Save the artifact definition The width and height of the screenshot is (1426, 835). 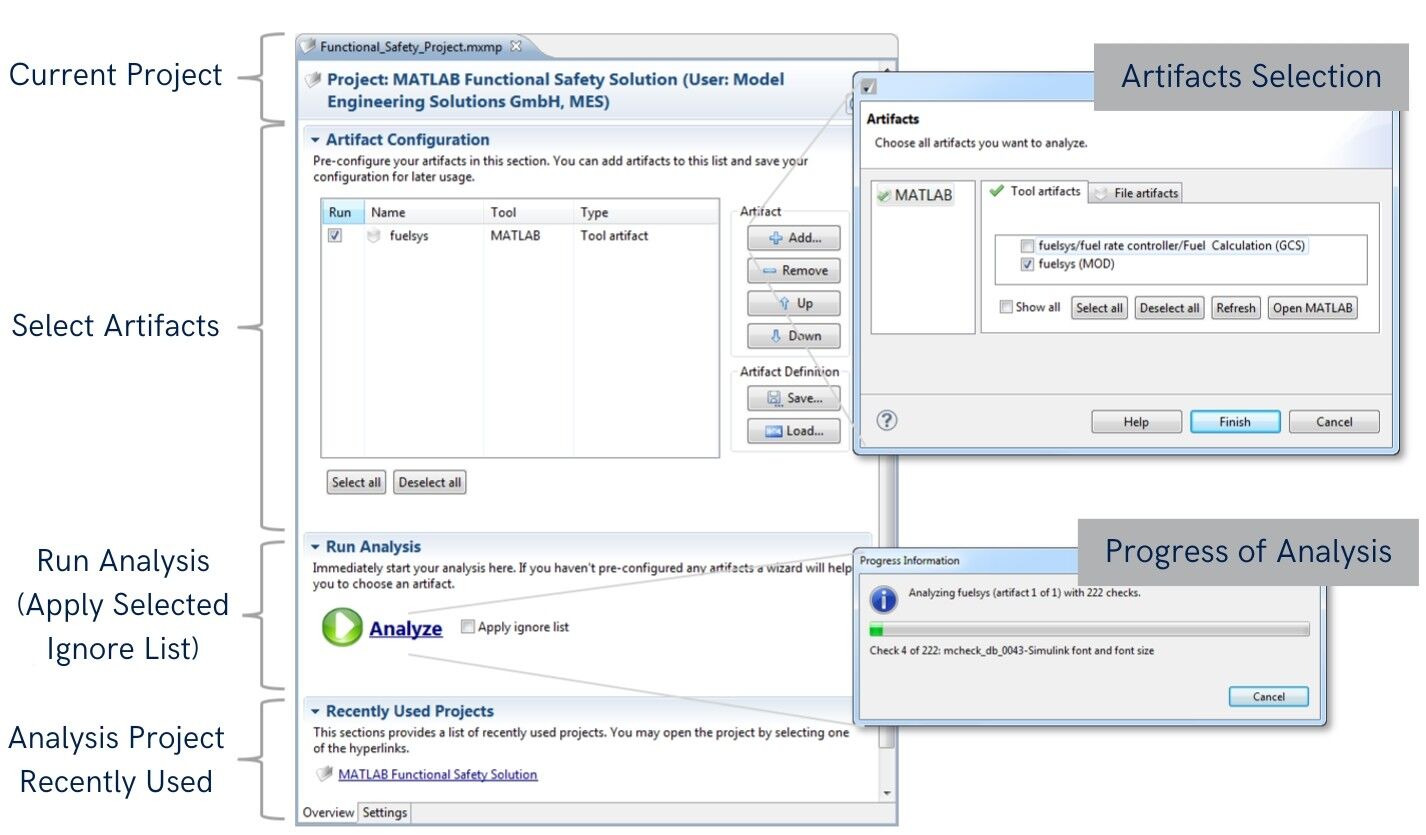pos(793,398)
